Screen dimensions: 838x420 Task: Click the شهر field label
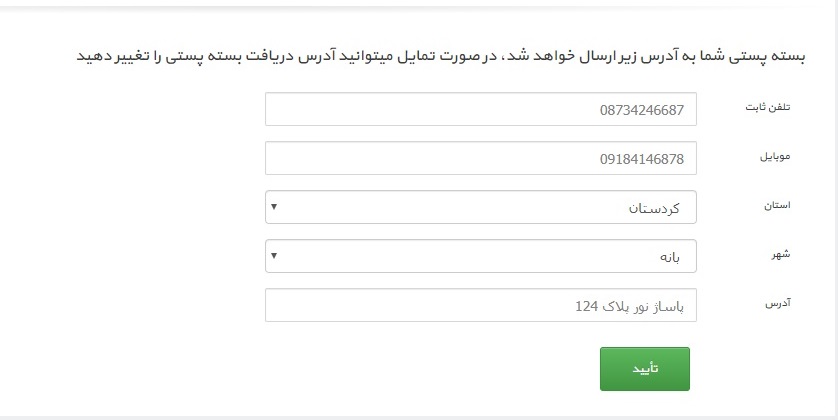[780, 254]
